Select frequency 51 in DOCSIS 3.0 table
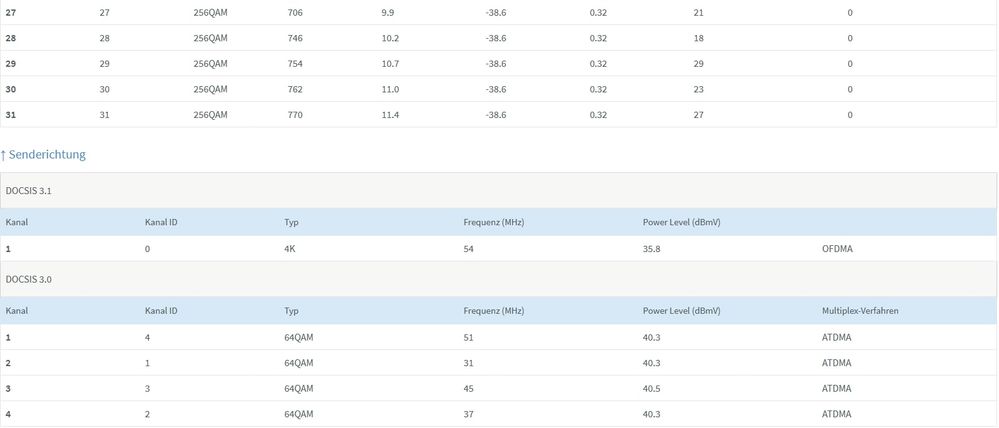Image resolution: width=999 pixels, height=428 pixels. [x=469, y=338]
